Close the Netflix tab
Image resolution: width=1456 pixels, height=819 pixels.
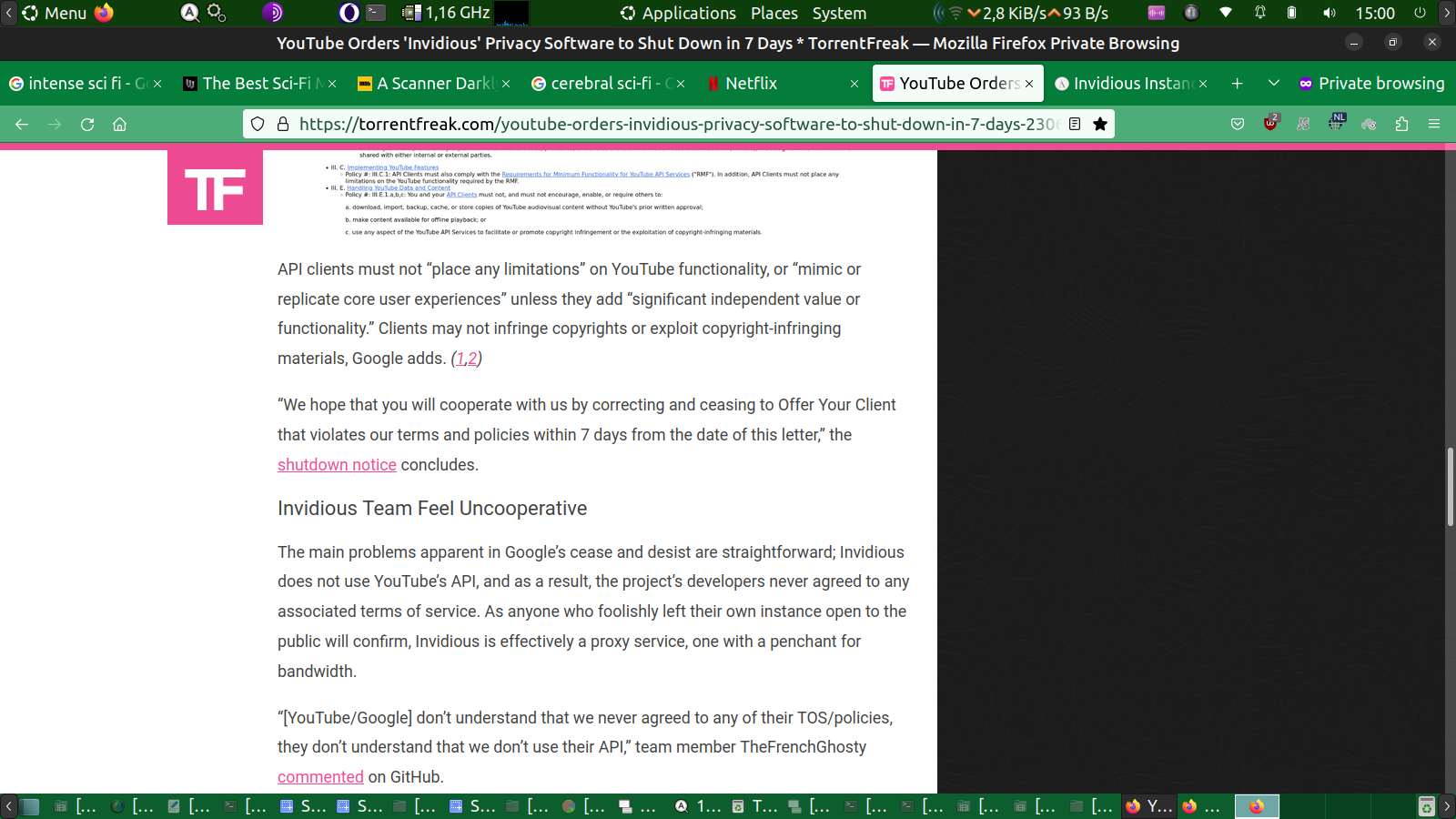854,84
